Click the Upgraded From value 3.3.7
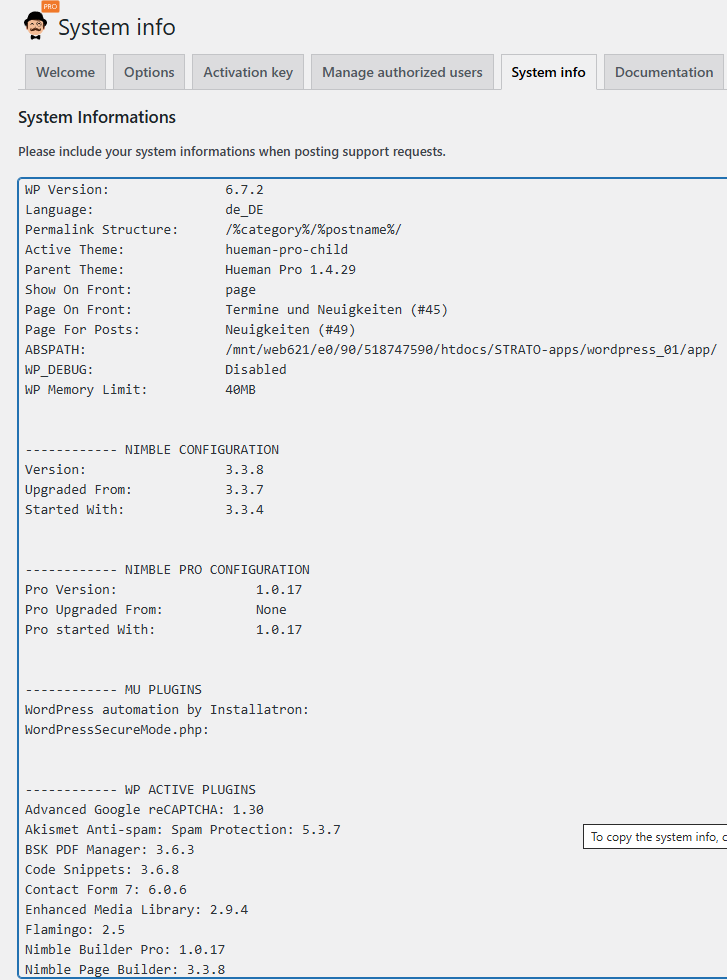Image resolution: width=727 pixels, height=980 pixels. click(244, 489)
